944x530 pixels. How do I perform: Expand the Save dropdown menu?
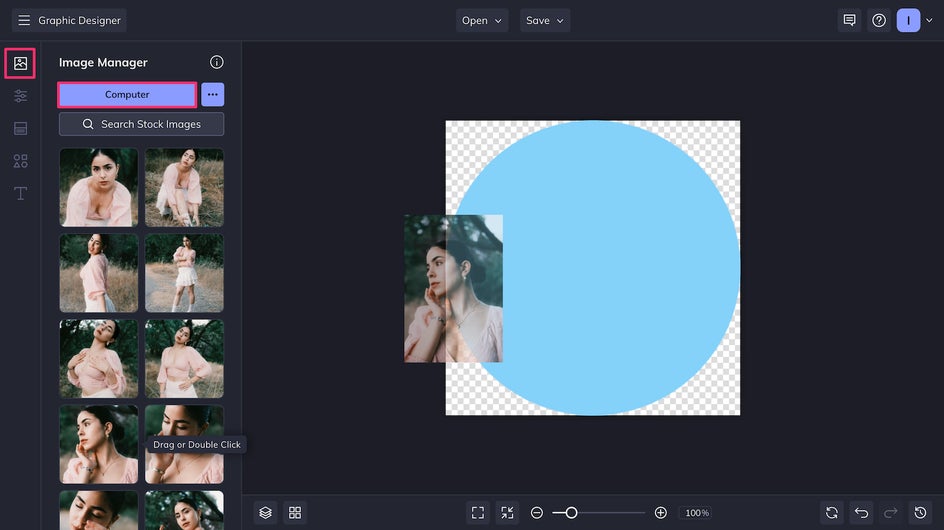point(545,20)
